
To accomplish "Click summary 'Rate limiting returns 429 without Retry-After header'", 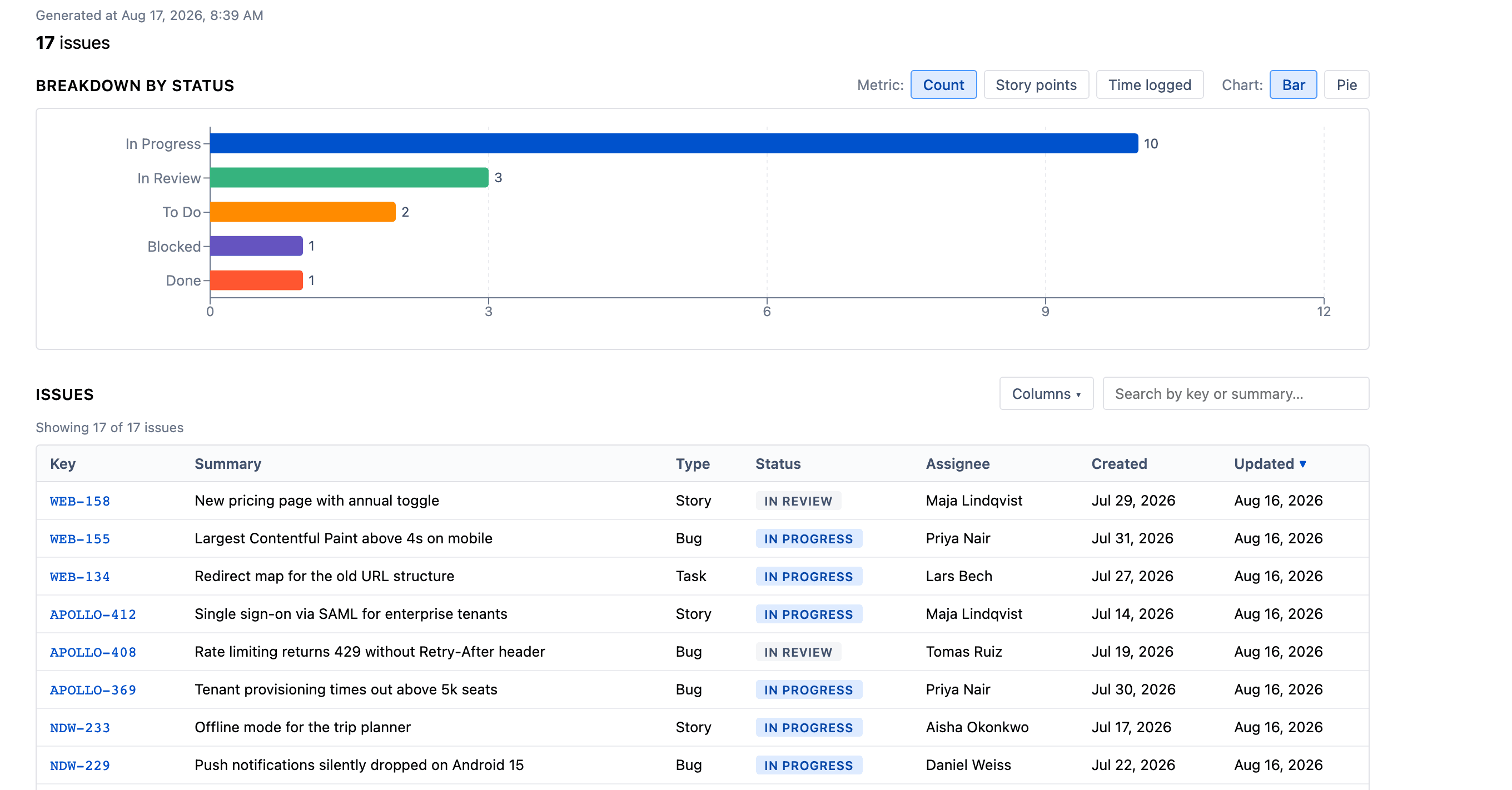I will 370,652.
